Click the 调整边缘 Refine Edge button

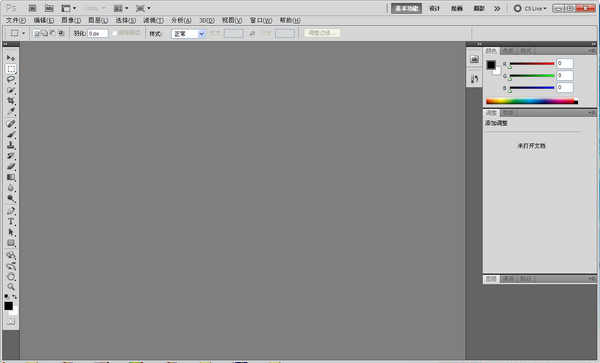[322, 33]
